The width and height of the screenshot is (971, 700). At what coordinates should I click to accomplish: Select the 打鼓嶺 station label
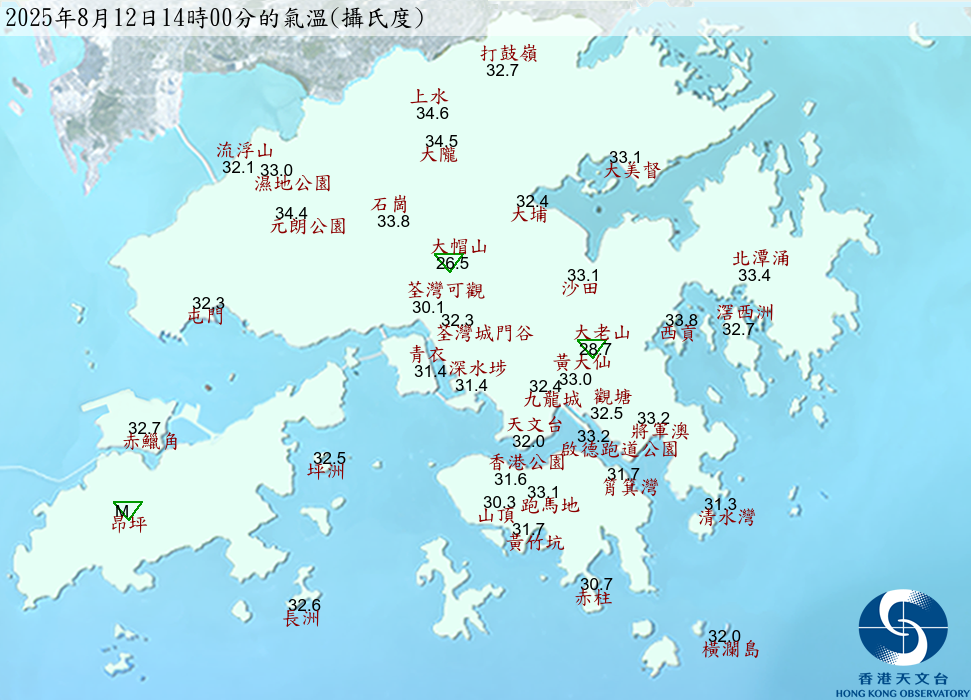coord(509,53)
